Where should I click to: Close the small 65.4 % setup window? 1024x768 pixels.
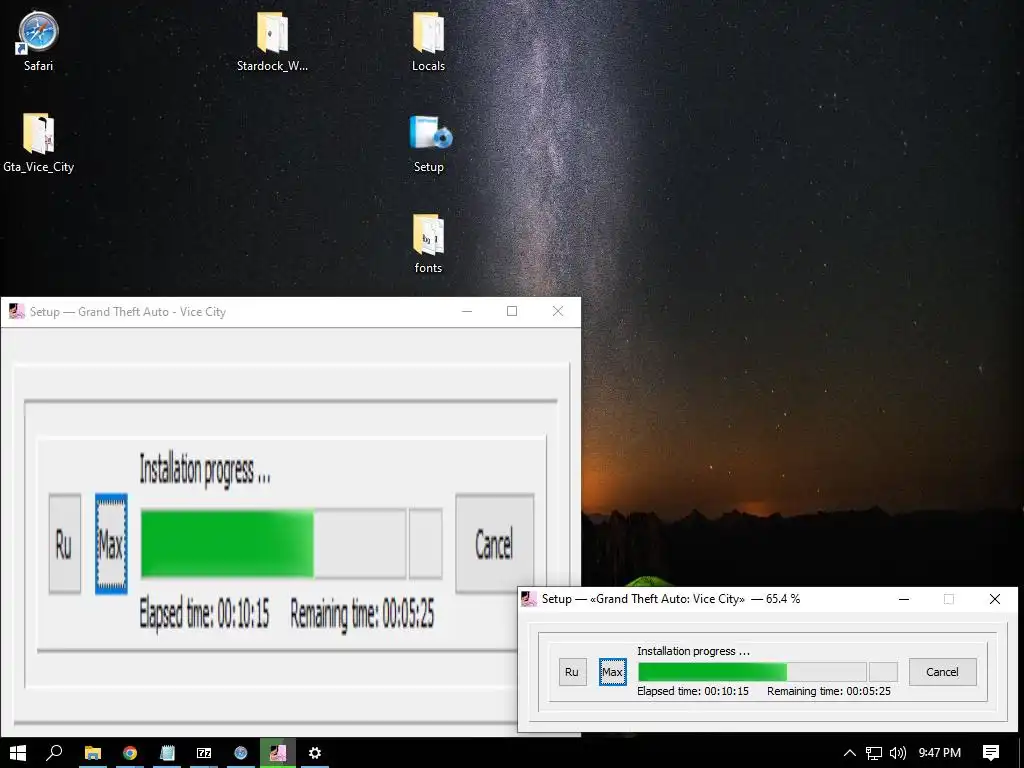pos(995,599)
